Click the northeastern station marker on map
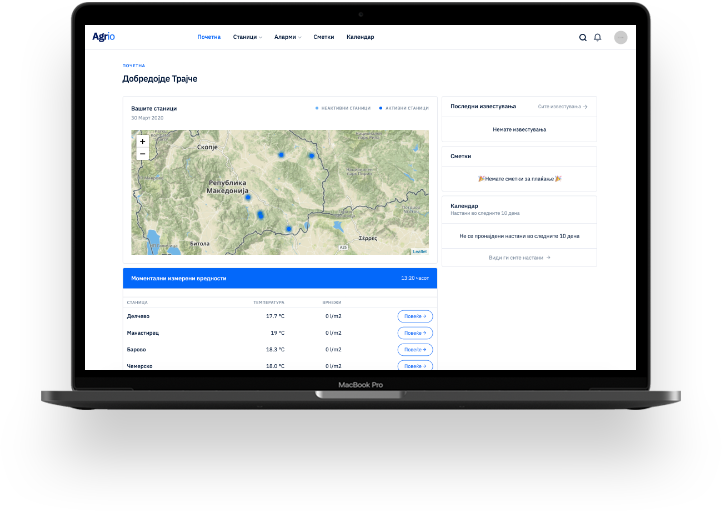 click(x=312, y=155)
